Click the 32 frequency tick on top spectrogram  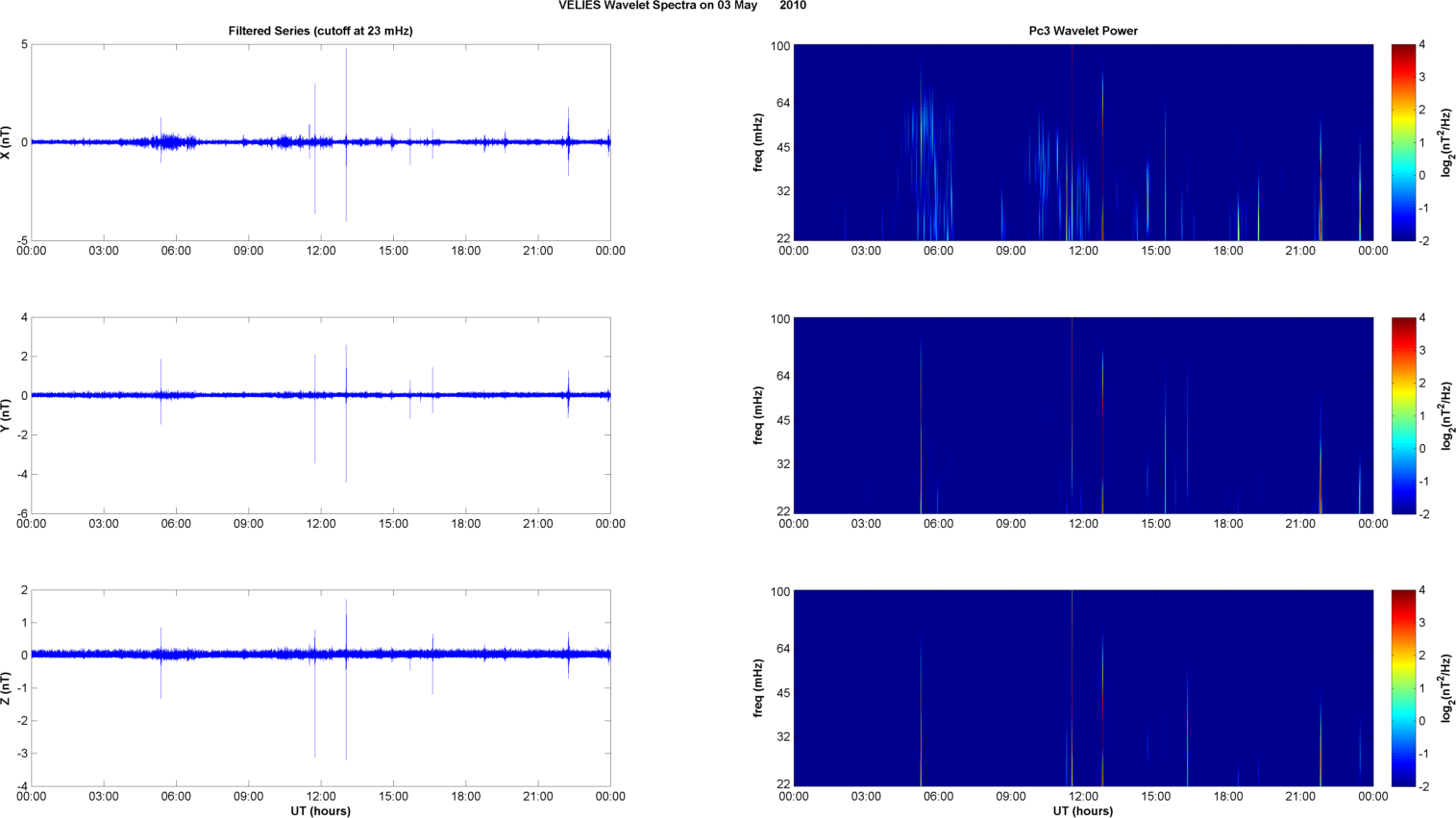[783, 191]
